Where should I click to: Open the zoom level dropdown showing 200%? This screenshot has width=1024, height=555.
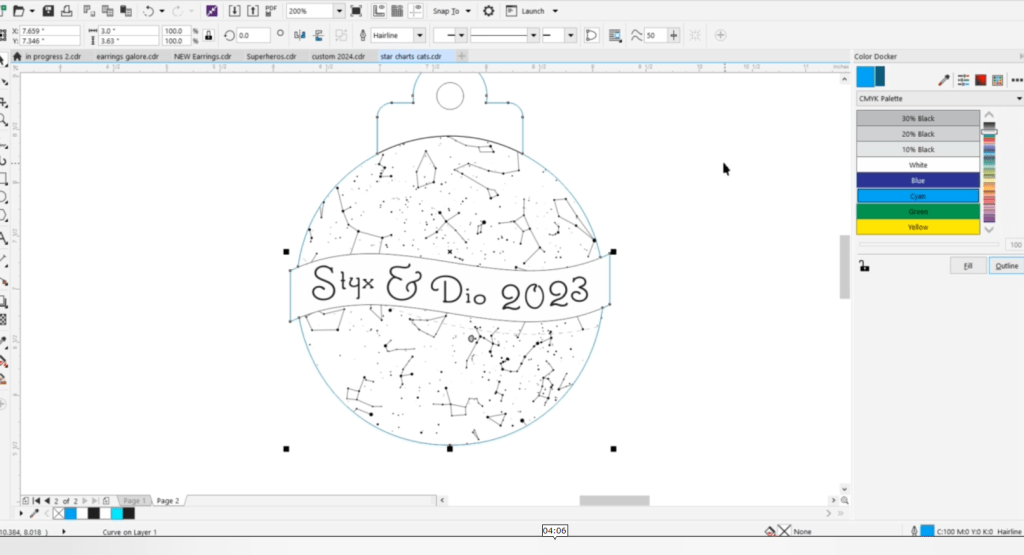[339, 11]
